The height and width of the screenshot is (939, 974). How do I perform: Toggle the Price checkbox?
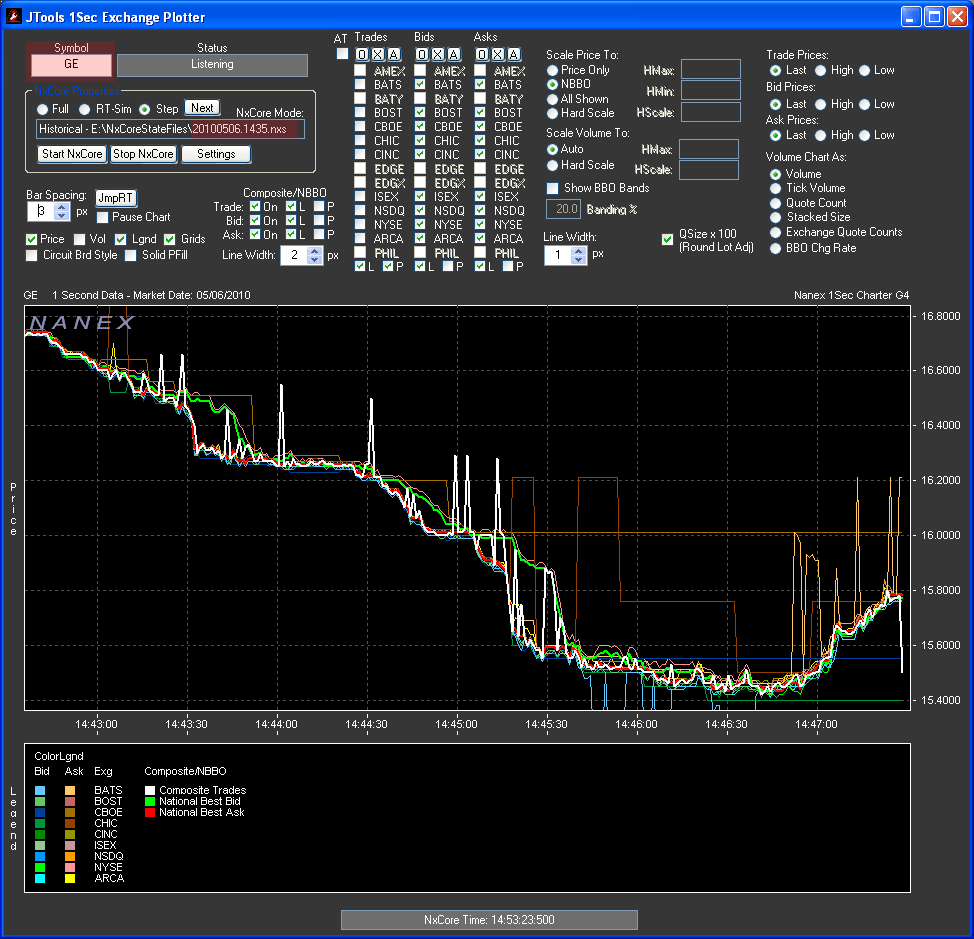pos(31,239)
